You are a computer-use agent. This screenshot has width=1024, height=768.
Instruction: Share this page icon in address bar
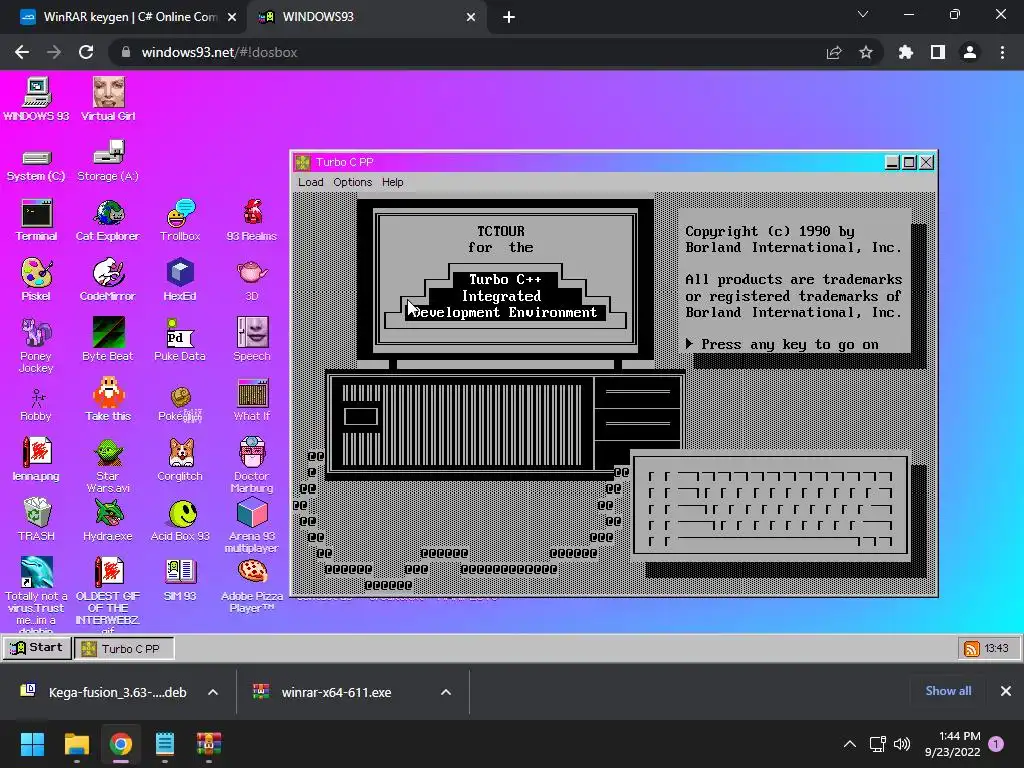(834, 52)
